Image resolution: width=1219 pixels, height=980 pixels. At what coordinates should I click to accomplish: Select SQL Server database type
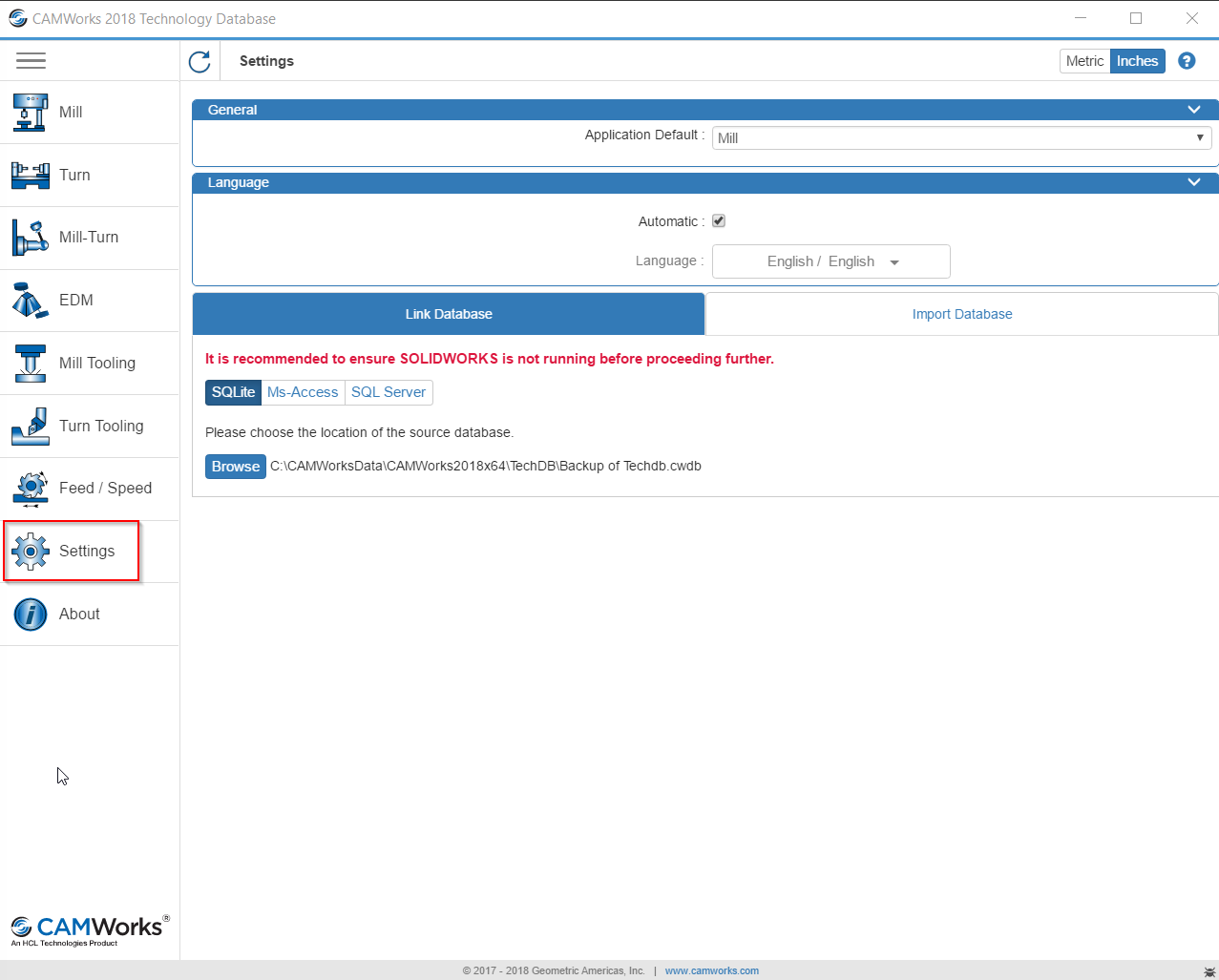tap(389, 392)
